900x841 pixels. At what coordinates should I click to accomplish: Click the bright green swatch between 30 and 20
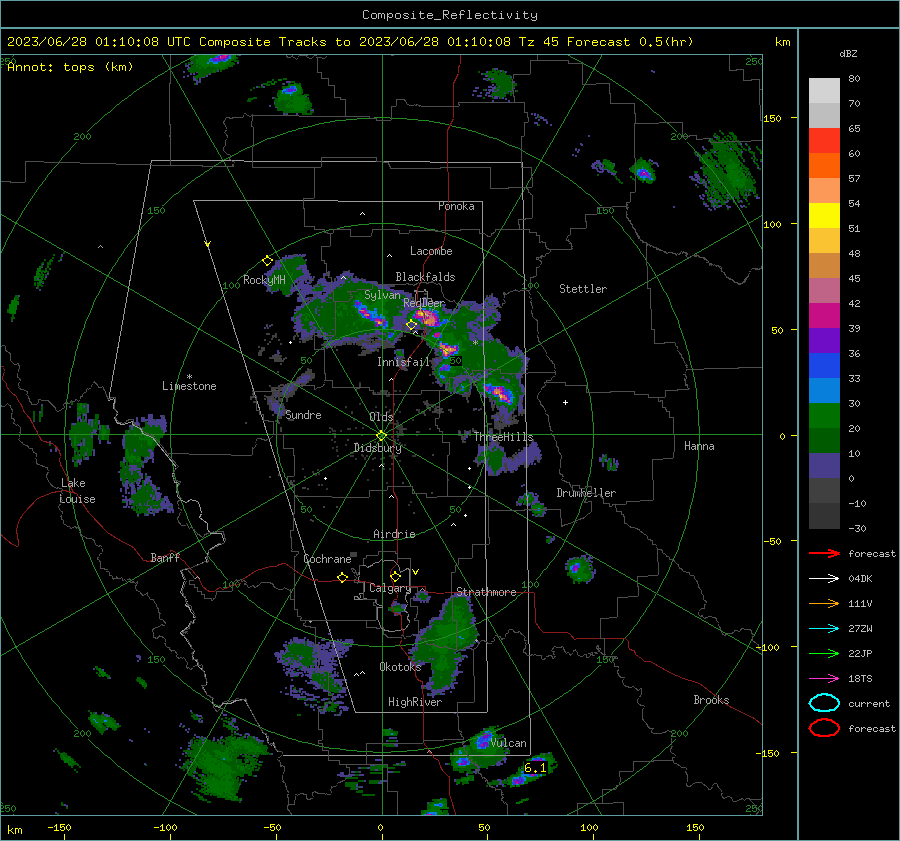(824, 416)
